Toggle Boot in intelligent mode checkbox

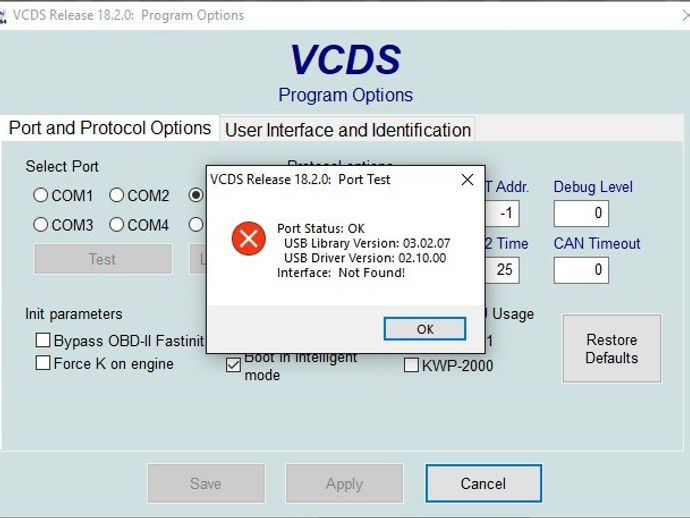(x=233, y=365)
